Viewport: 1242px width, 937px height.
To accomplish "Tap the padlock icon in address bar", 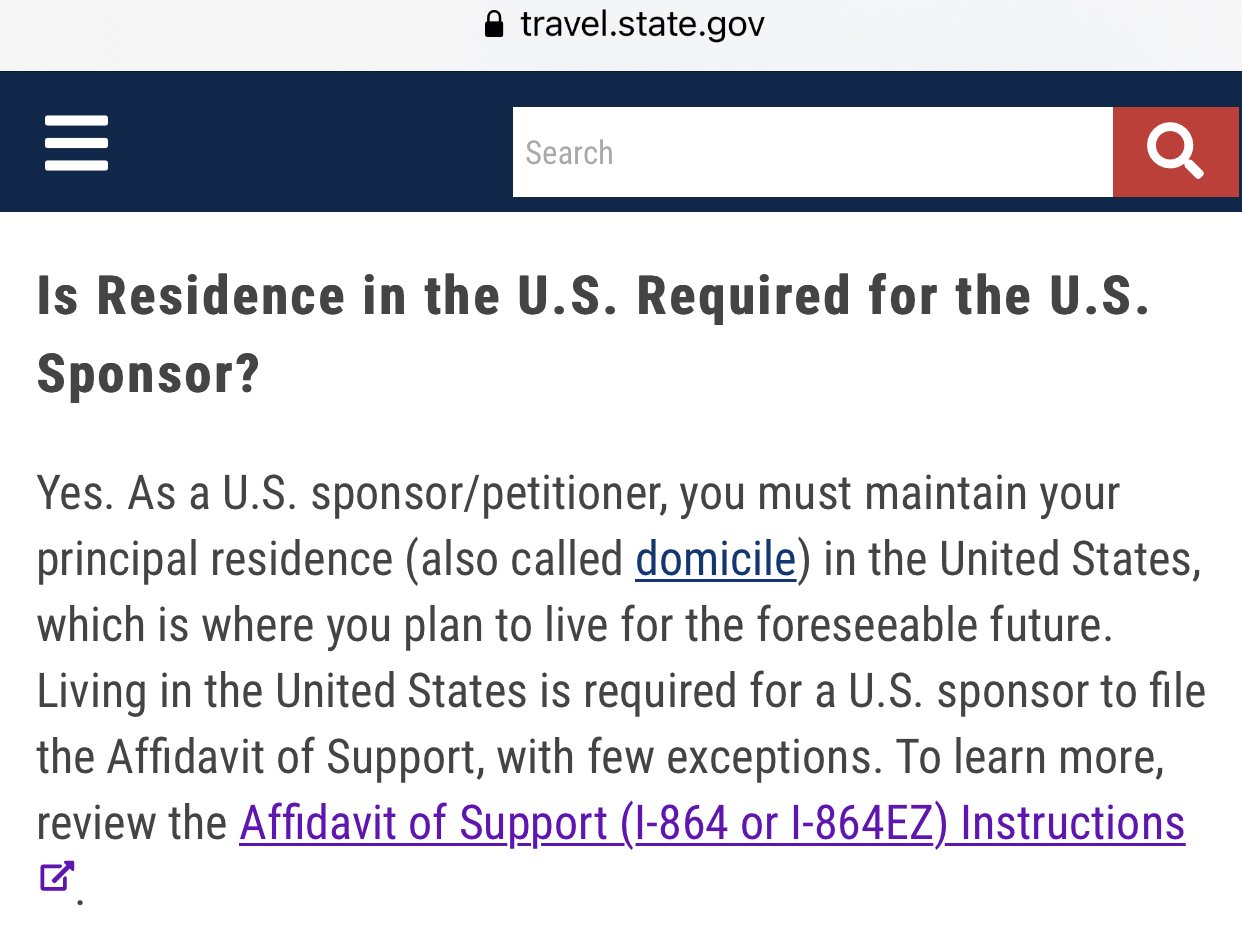I will tap(494, 24).
